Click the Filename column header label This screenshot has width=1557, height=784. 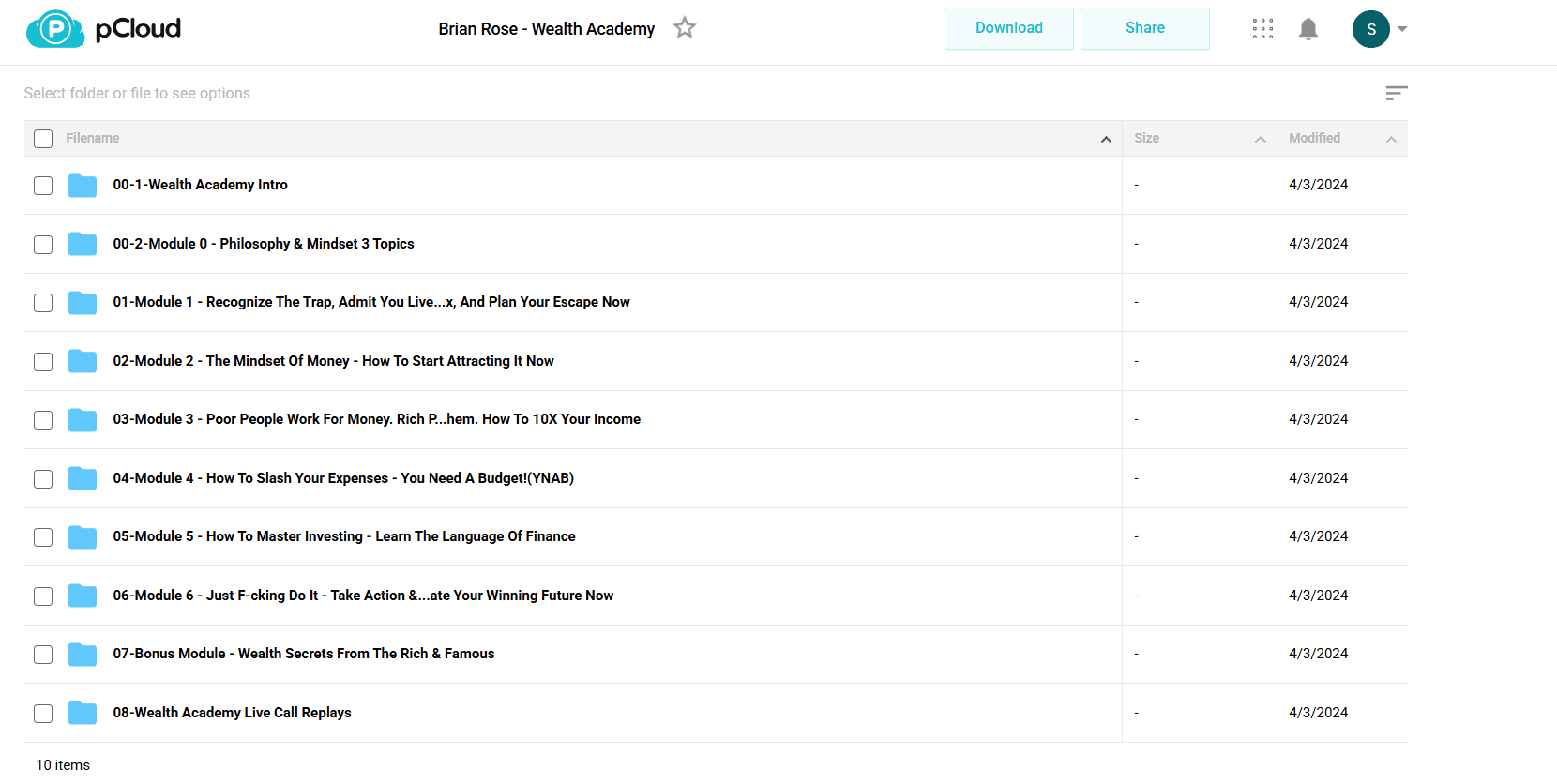coord(93,138)
